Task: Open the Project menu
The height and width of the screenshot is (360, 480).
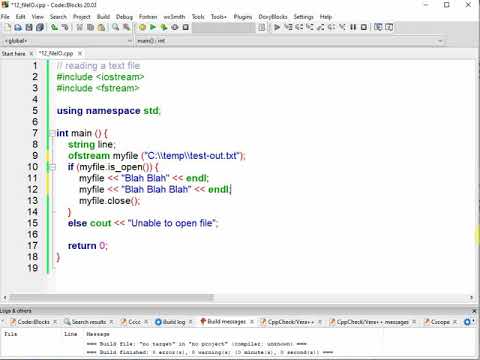Action: click(82, 17)
